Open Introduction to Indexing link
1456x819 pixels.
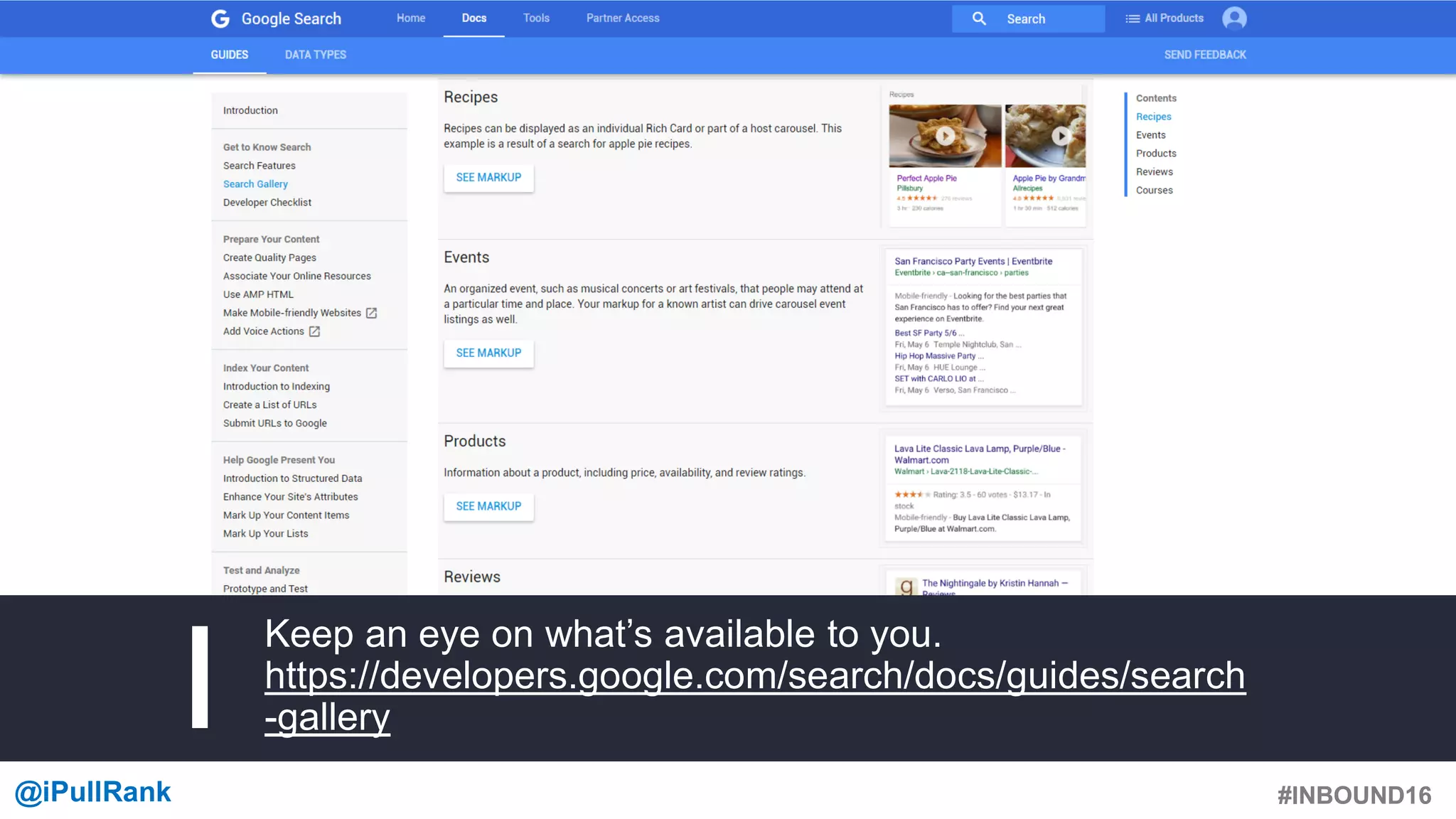(277, 387)
